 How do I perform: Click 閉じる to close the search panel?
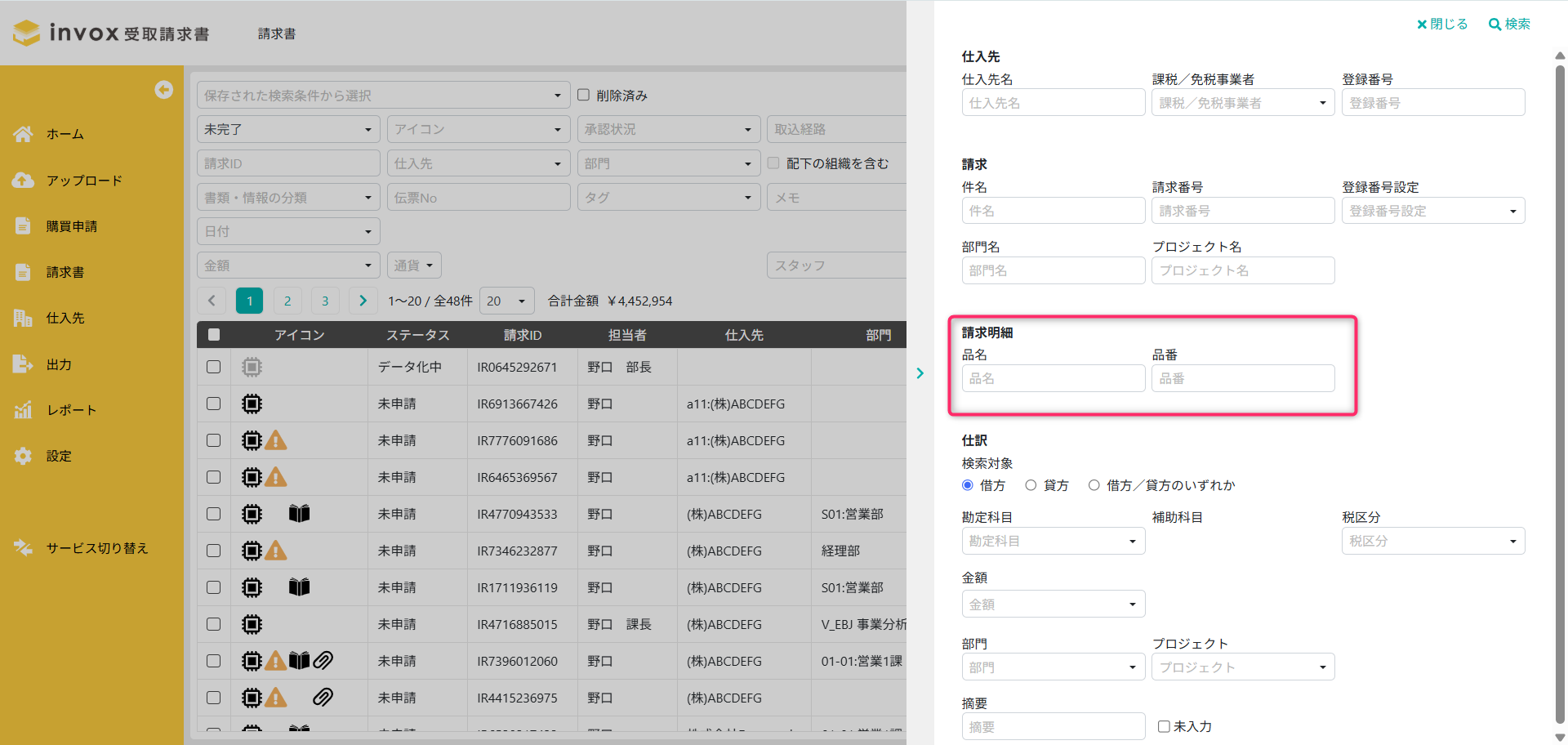(1442, 25)
